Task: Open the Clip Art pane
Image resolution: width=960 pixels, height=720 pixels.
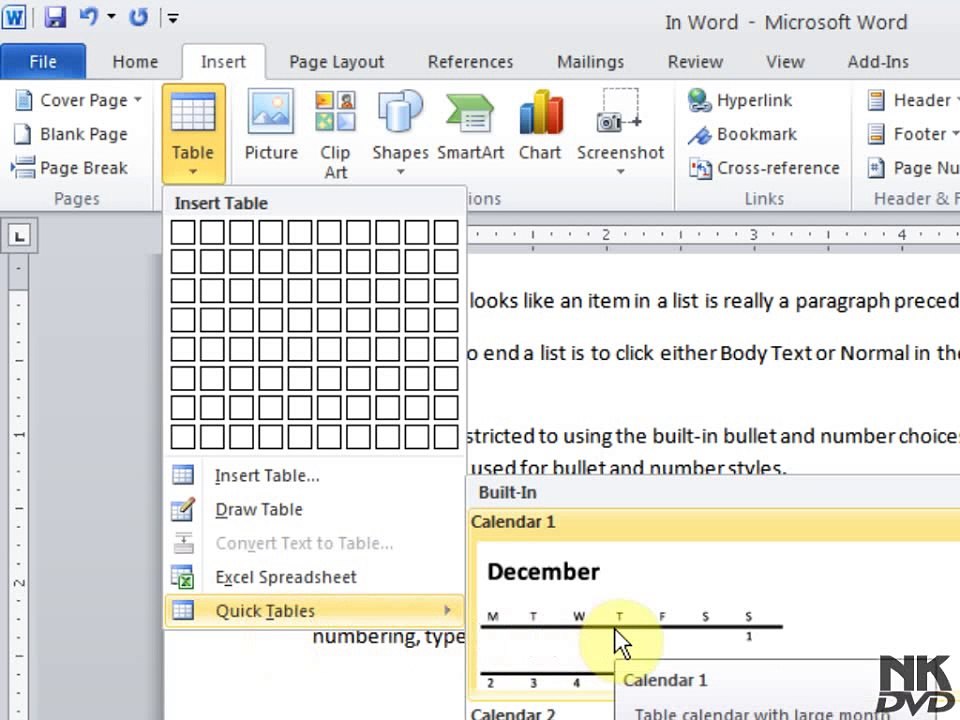Action: click(335, 135)
